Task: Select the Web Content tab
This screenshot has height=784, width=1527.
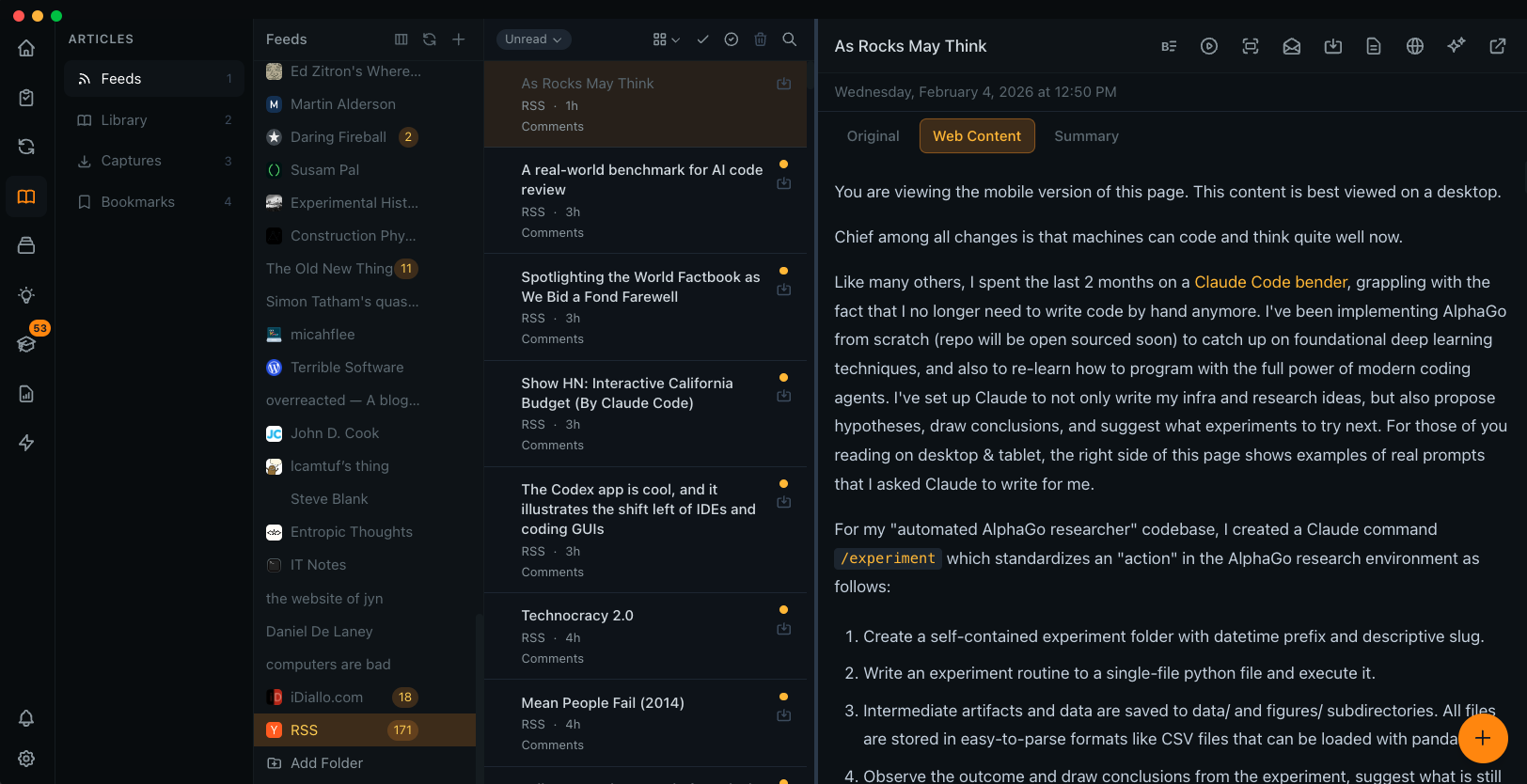Action: [x=977, y=136]
